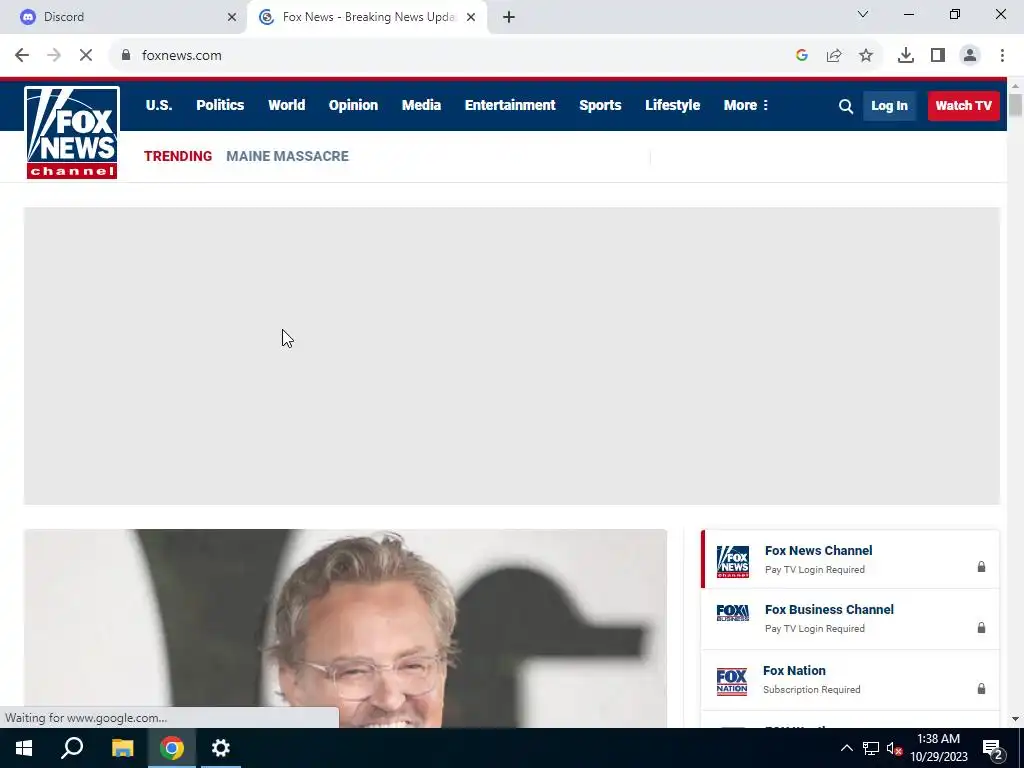This screenshot has width=1024, height=768.
Task: Select the Fox News tab
Action: (x=367, y=17)
